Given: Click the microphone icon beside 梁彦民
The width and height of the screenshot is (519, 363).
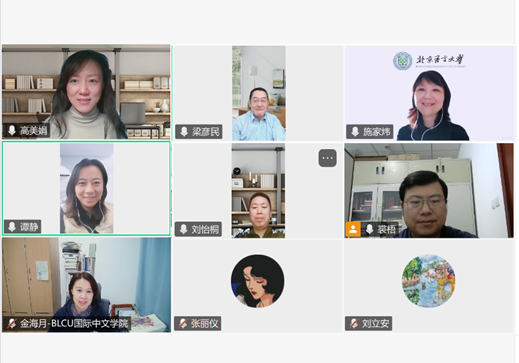Looking at the screenshot, I should pos(184,132).
